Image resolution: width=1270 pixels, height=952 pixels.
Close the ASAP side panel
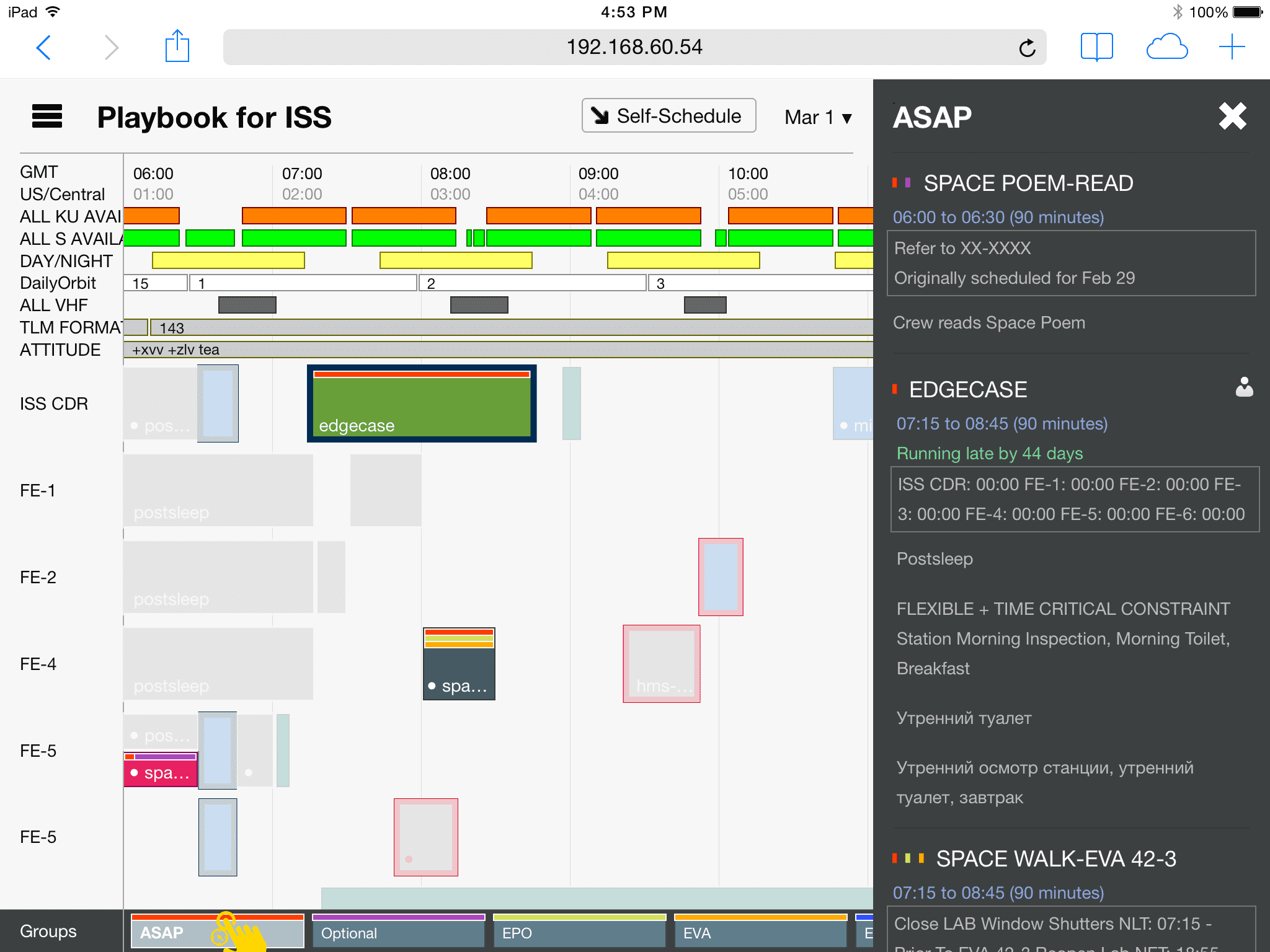[x=1232, y=116]
